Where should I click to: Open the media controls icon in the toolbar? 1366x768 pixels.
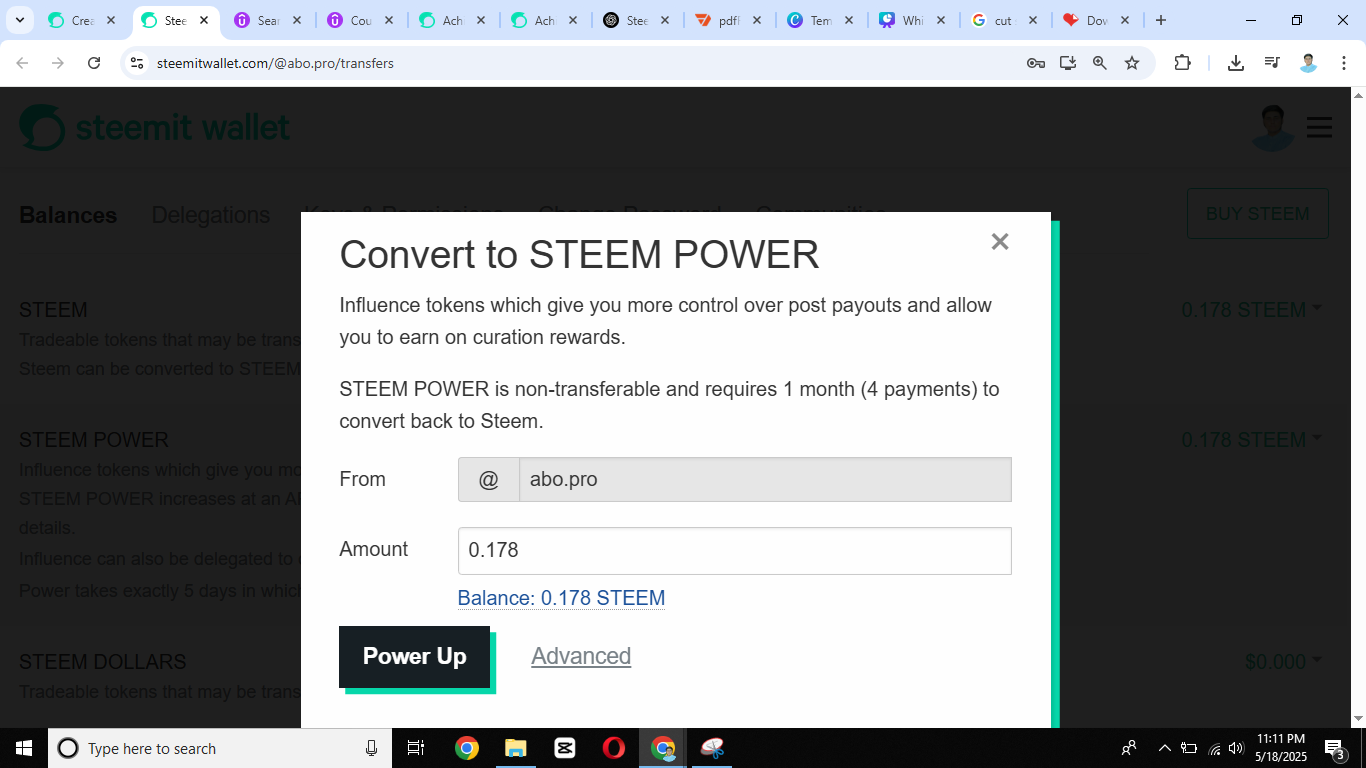pos(1272,63)
